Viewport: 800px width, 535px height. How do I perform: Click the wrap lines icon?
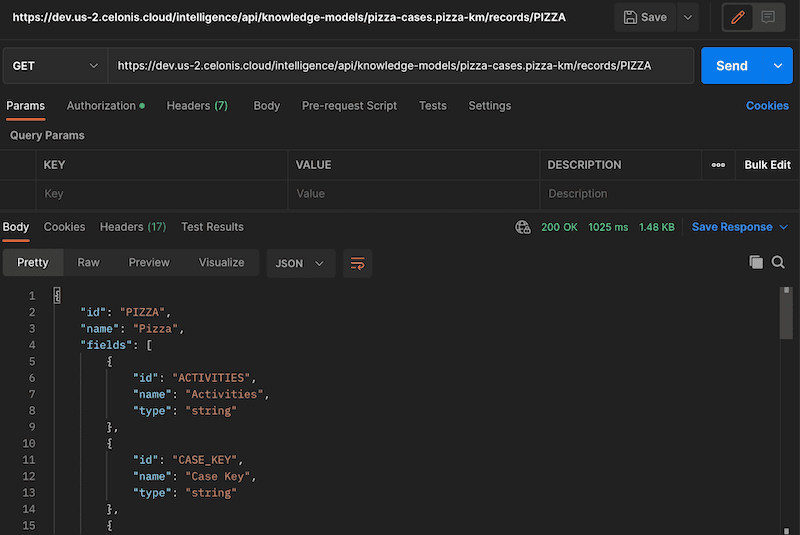357,263
